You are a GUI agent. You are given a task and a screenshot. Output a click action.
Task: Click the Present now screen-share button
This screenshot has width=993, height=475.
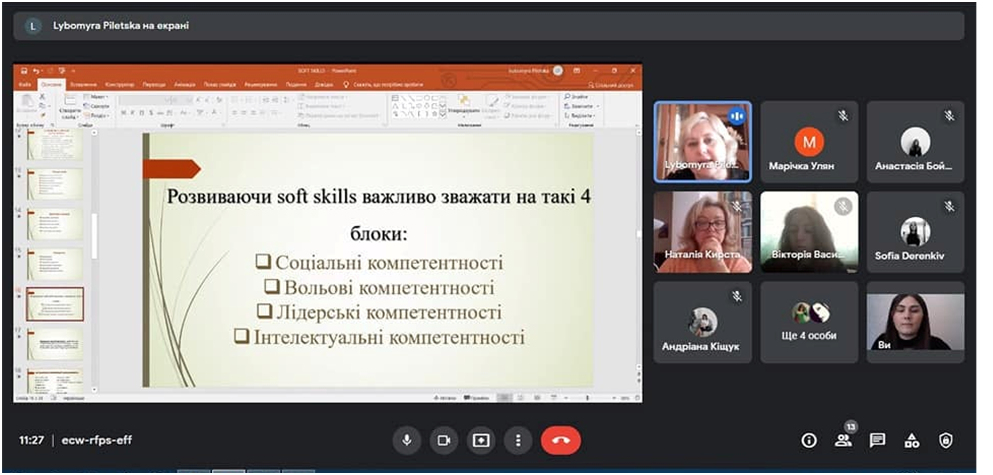[481, 440]
